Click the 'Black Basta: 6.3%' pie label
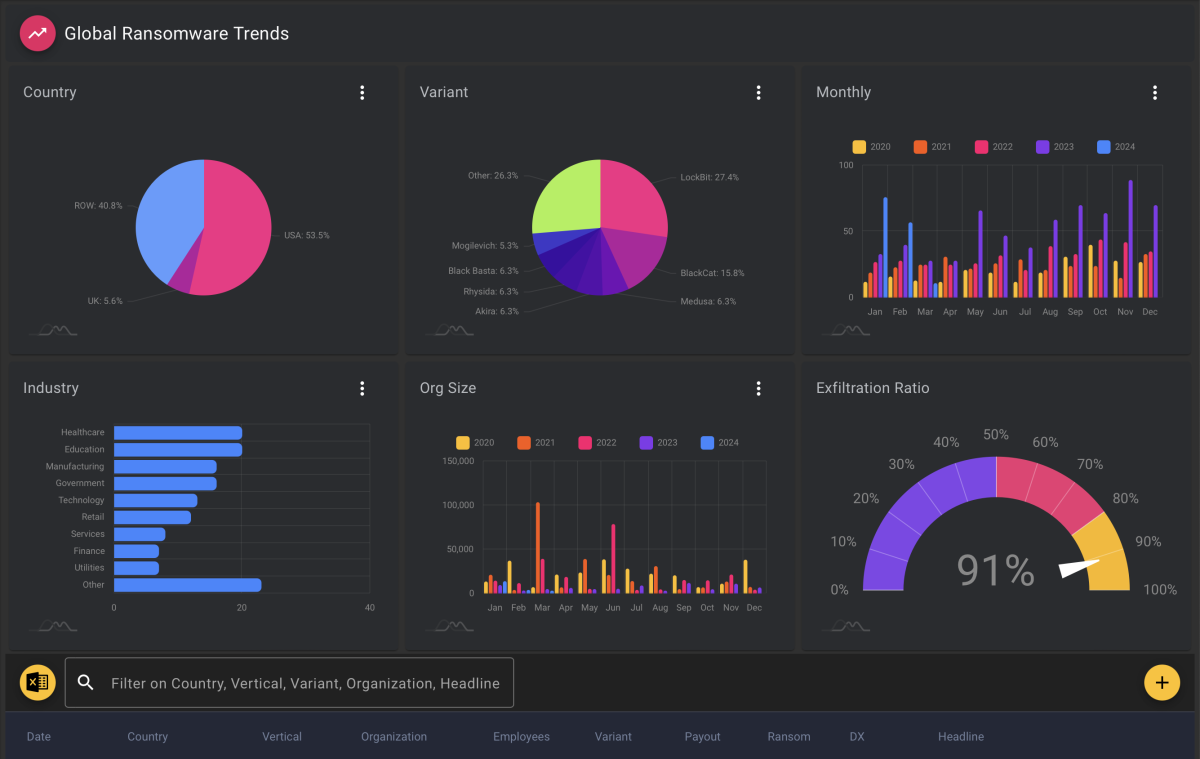The width and height of the screenshot is (1200, 759). point(483,271)
